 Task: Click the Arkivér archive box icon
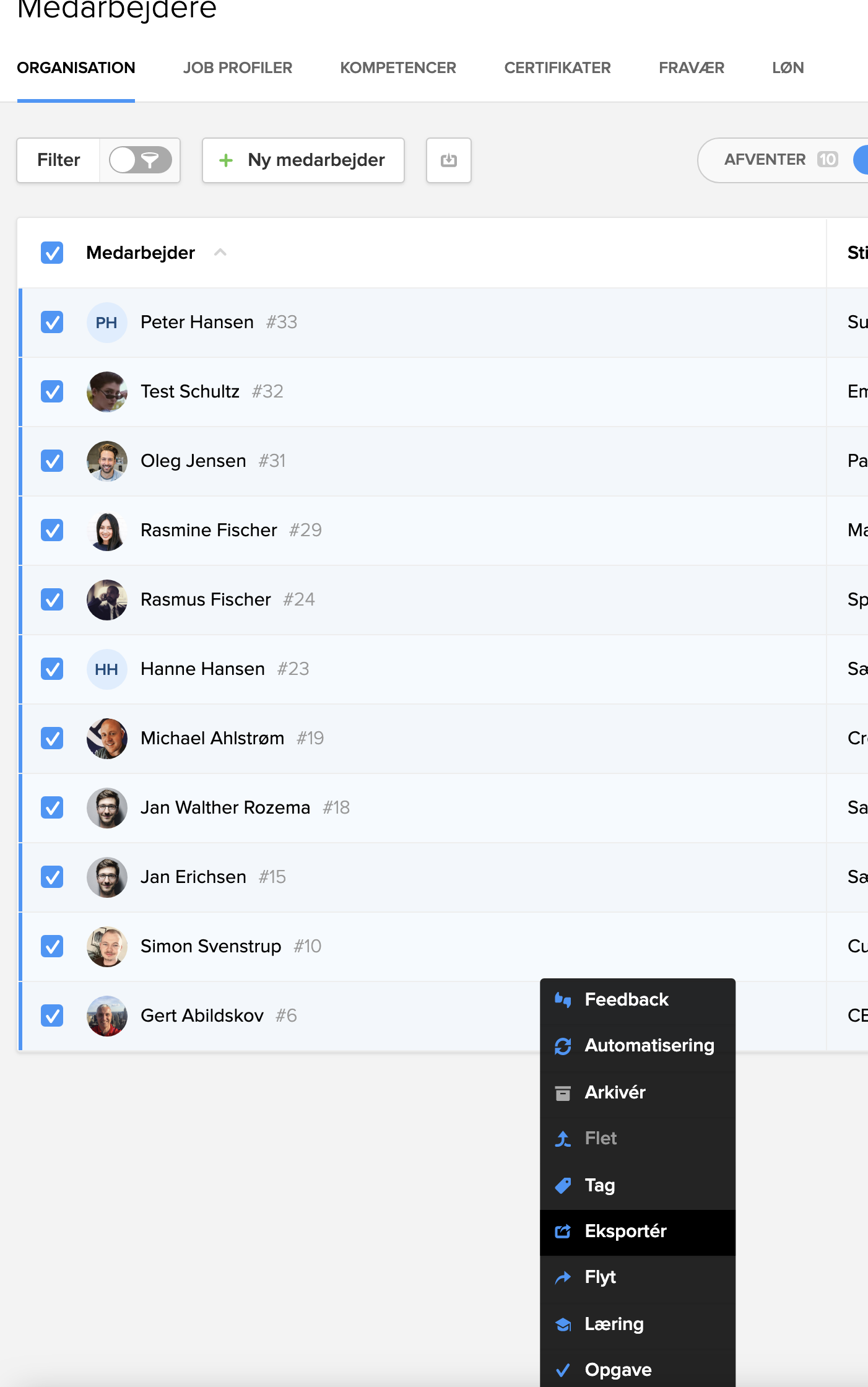pos(563,1093)
